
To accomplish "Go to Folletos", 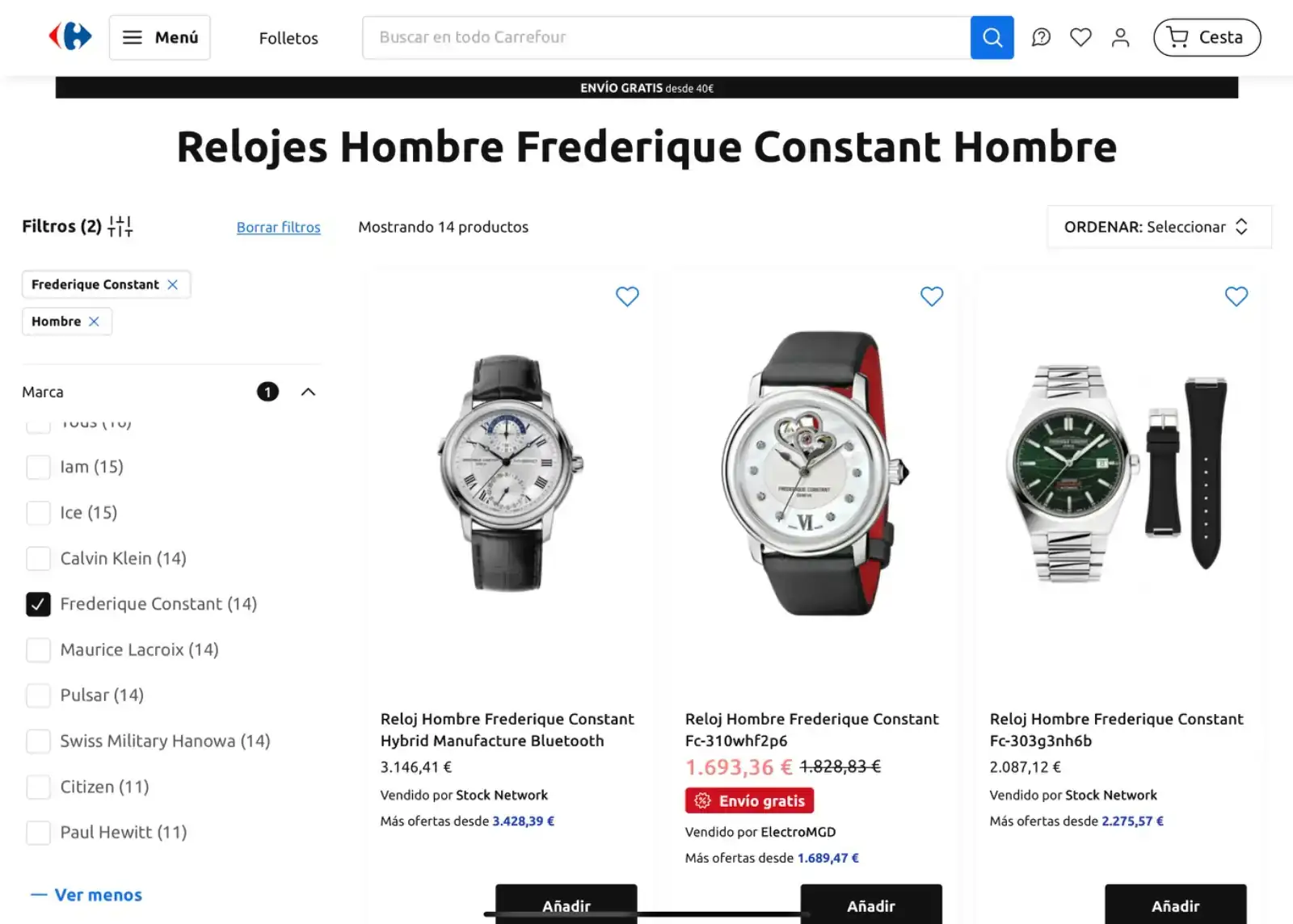I will point(289,38).
